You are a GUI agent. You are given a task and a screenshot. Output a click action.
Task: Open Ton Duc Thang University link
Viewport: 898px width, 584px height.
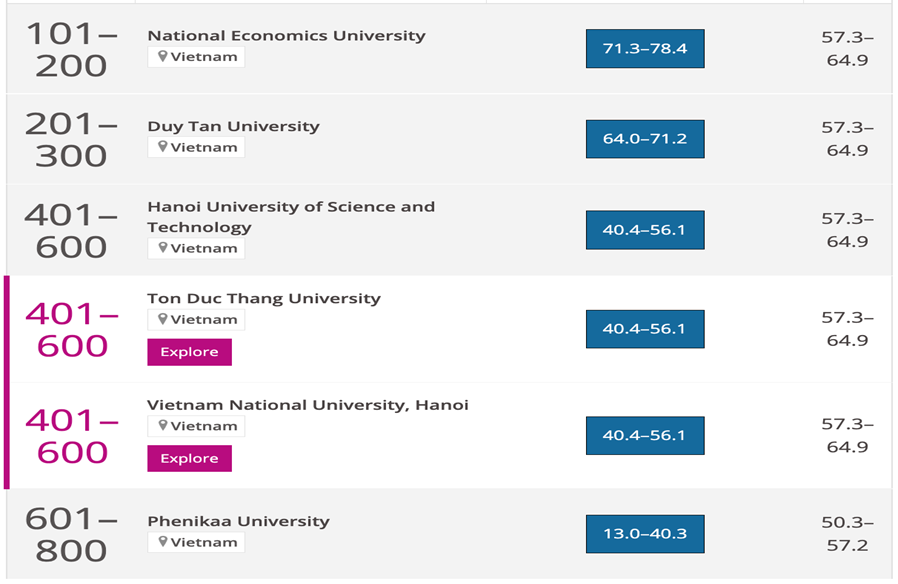coord(264,298)
